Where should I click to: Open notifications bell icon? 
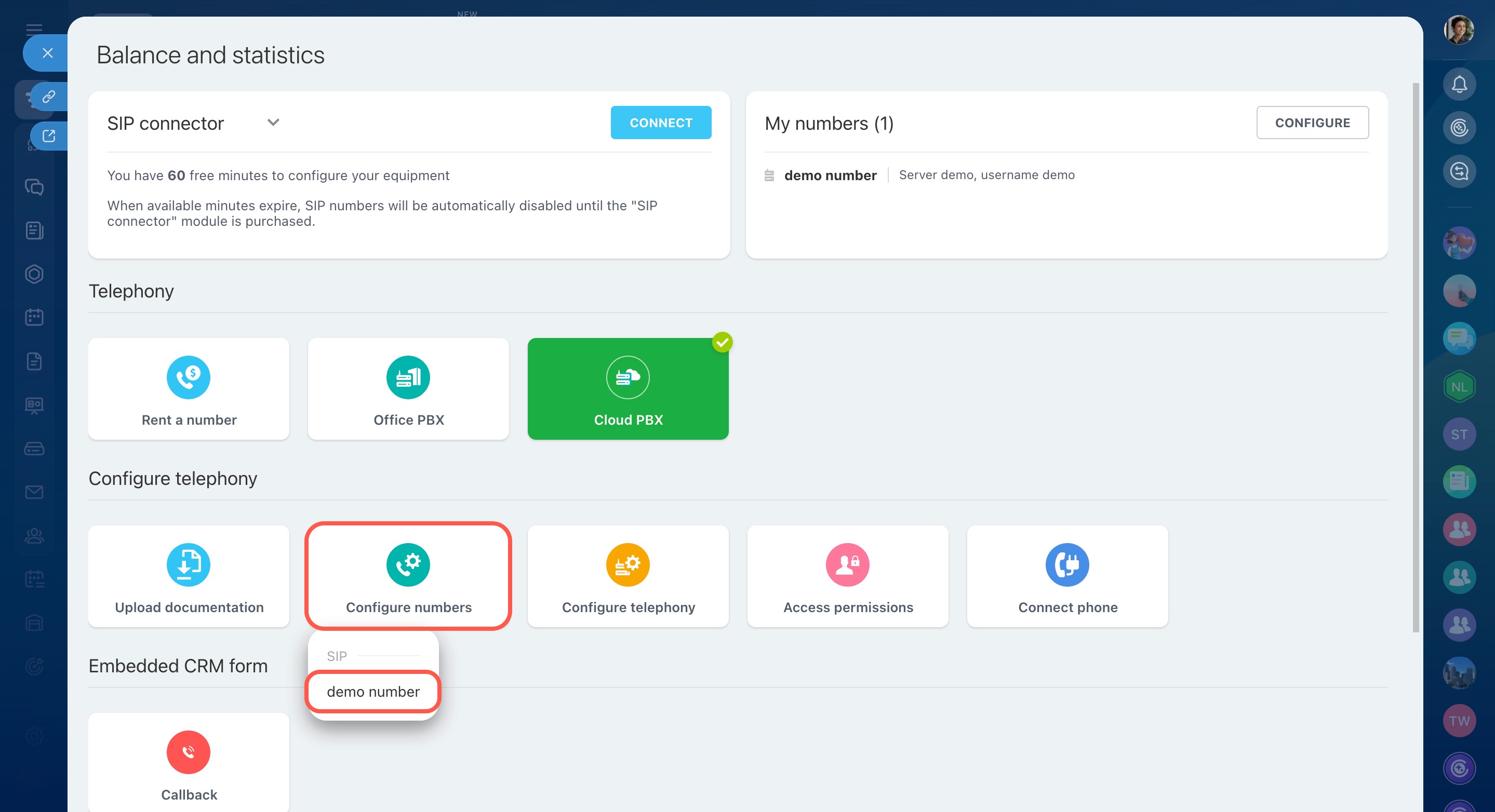pyautogui.click(x=1459, y=85)
